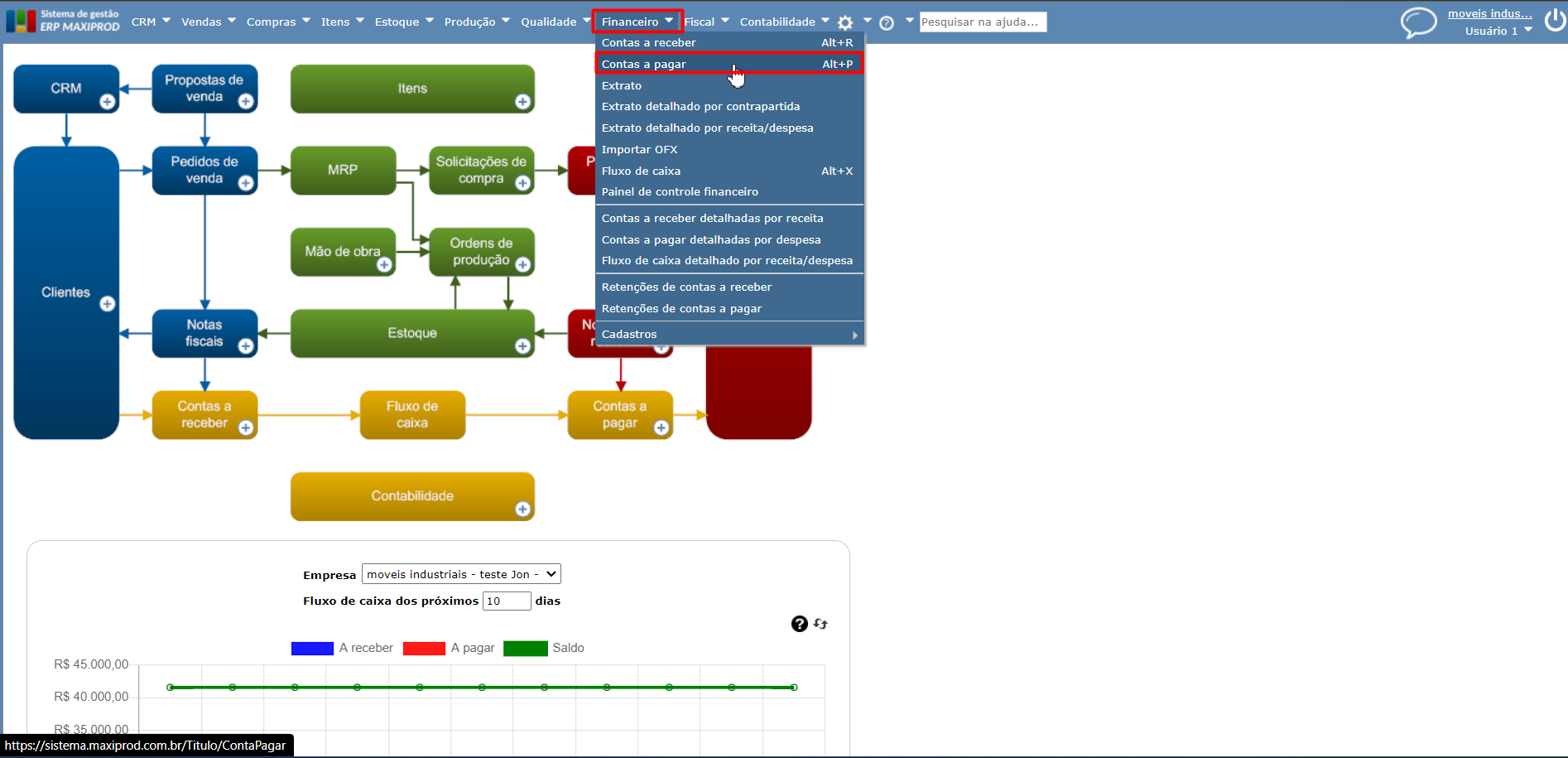Select Retenções de contas a pagar
This screenshot has width=1568, height=758.
(729, 309)
